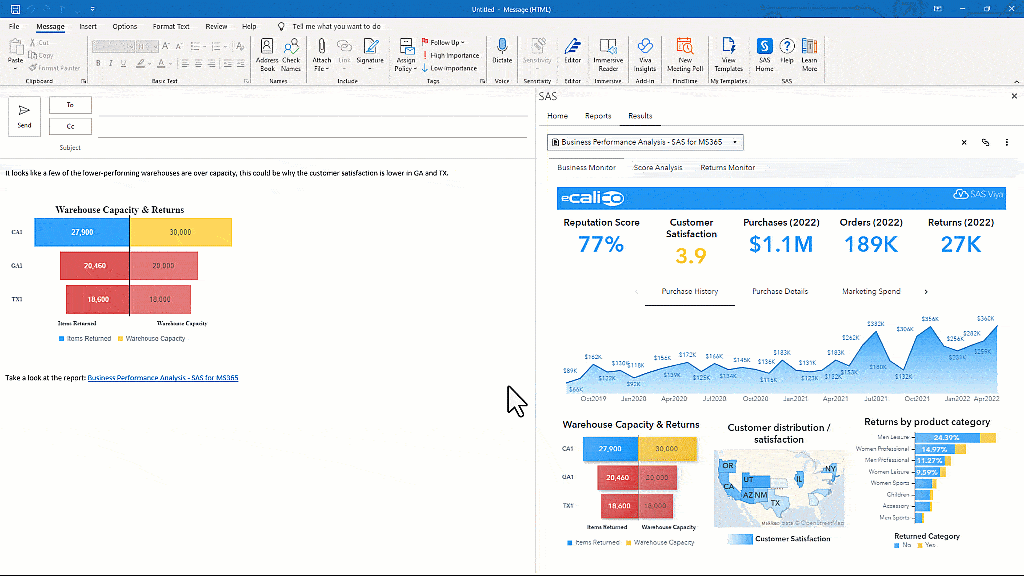This screenshot has width=1024, height=576.
Task: Click the copy link icon beside report
Action: pyautogui.click(x=985, y=142)
